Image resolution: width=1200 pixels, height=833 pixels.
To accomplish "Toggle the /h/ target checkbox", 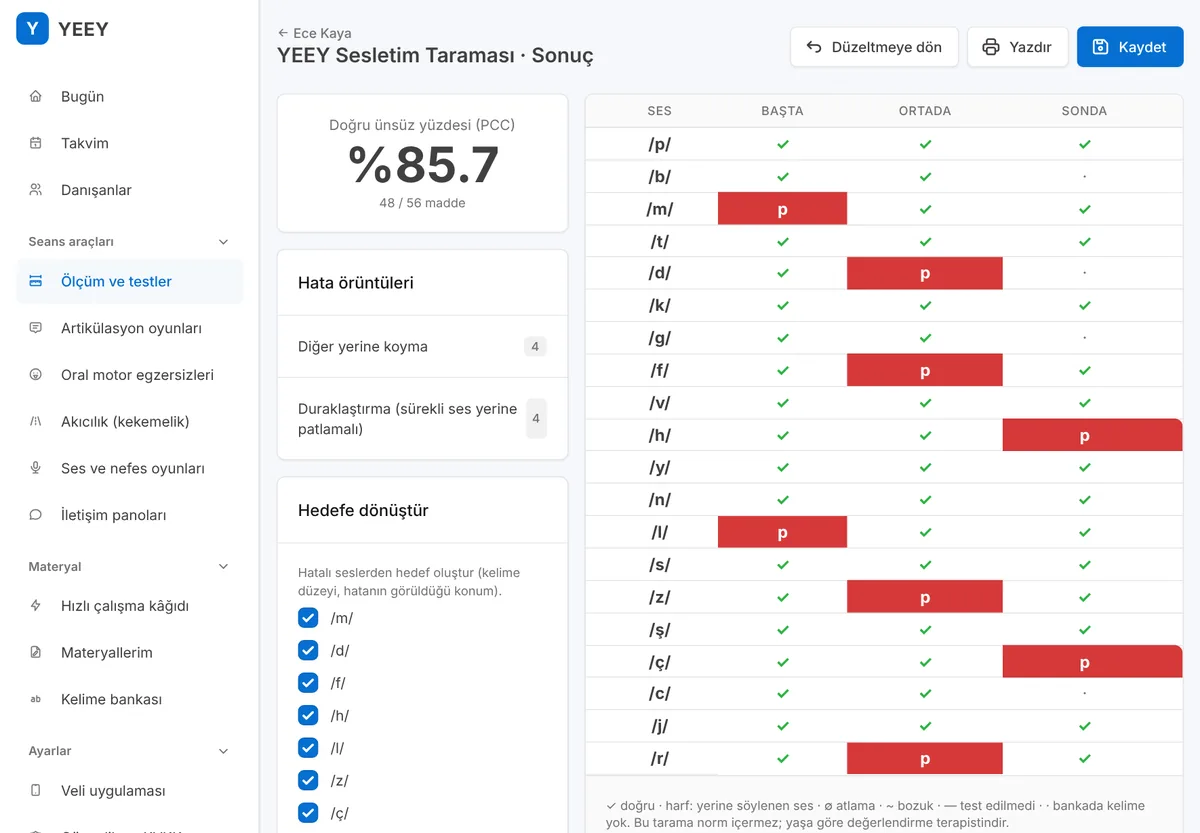I will (308, 715).
